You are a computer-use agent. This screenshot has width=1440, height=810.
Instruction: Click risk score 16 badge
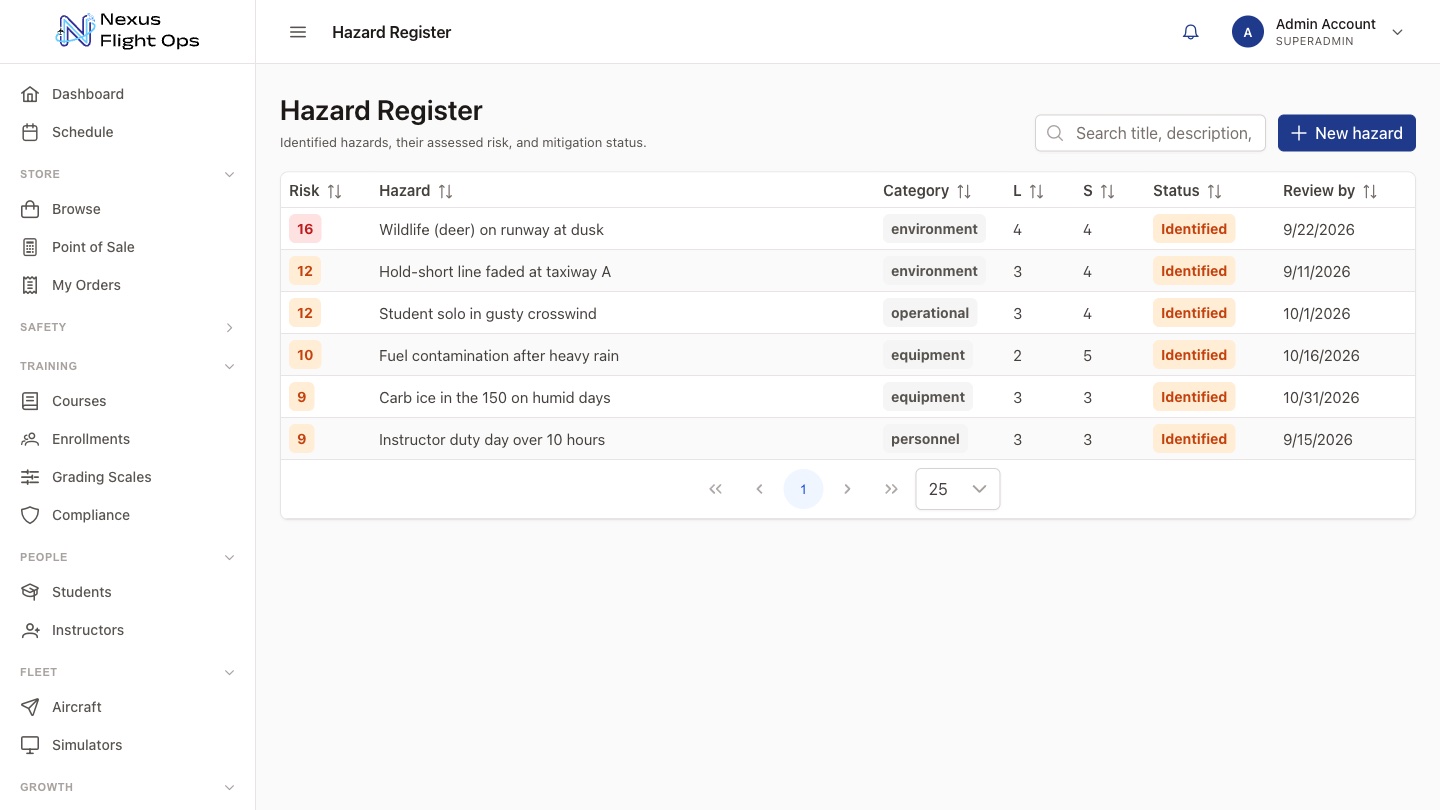click(305, 229)
